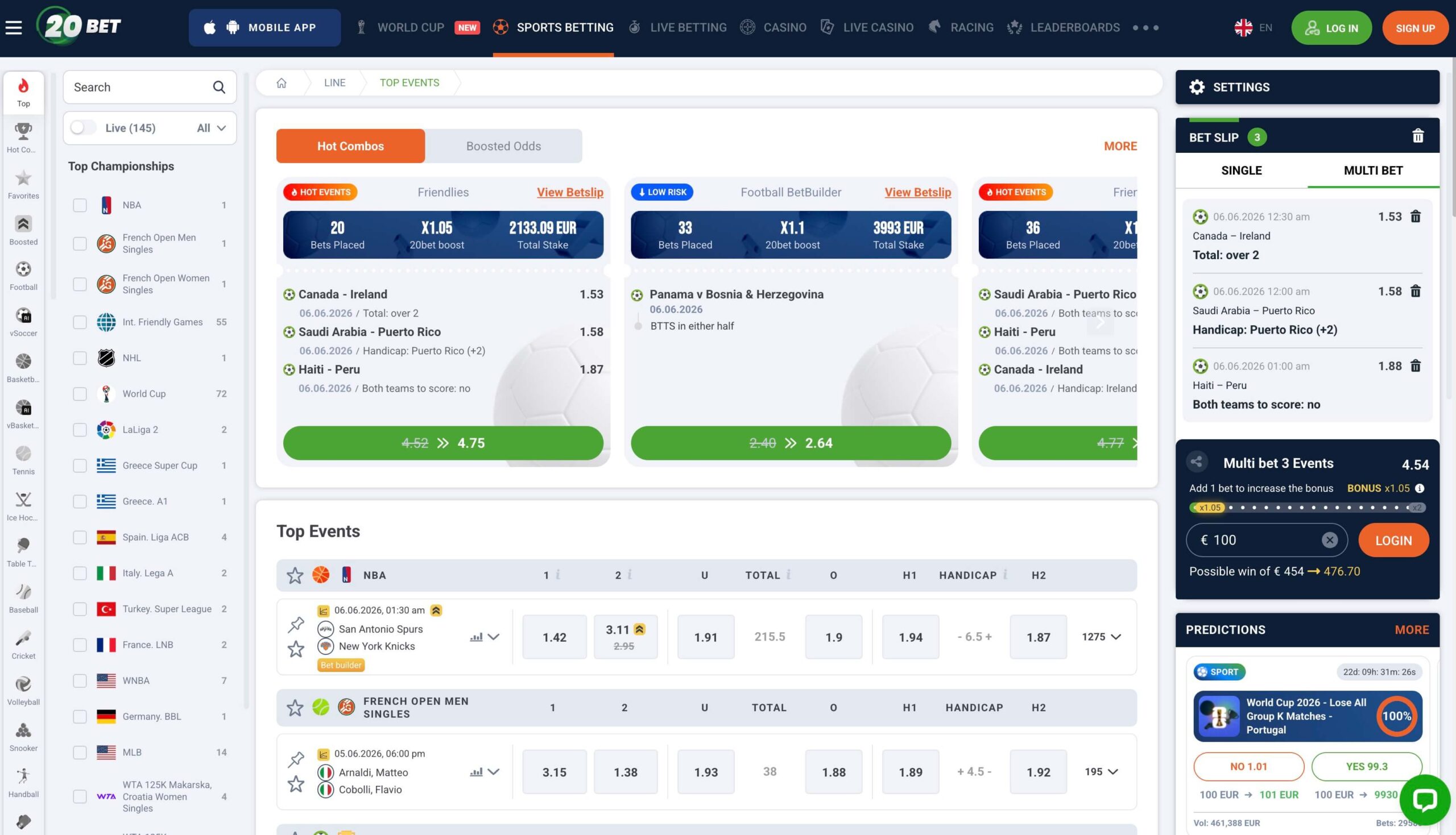Remove Canada – Ireland bet from slip
Screen dimensions: 1456x835
(x=1415, y=216)
